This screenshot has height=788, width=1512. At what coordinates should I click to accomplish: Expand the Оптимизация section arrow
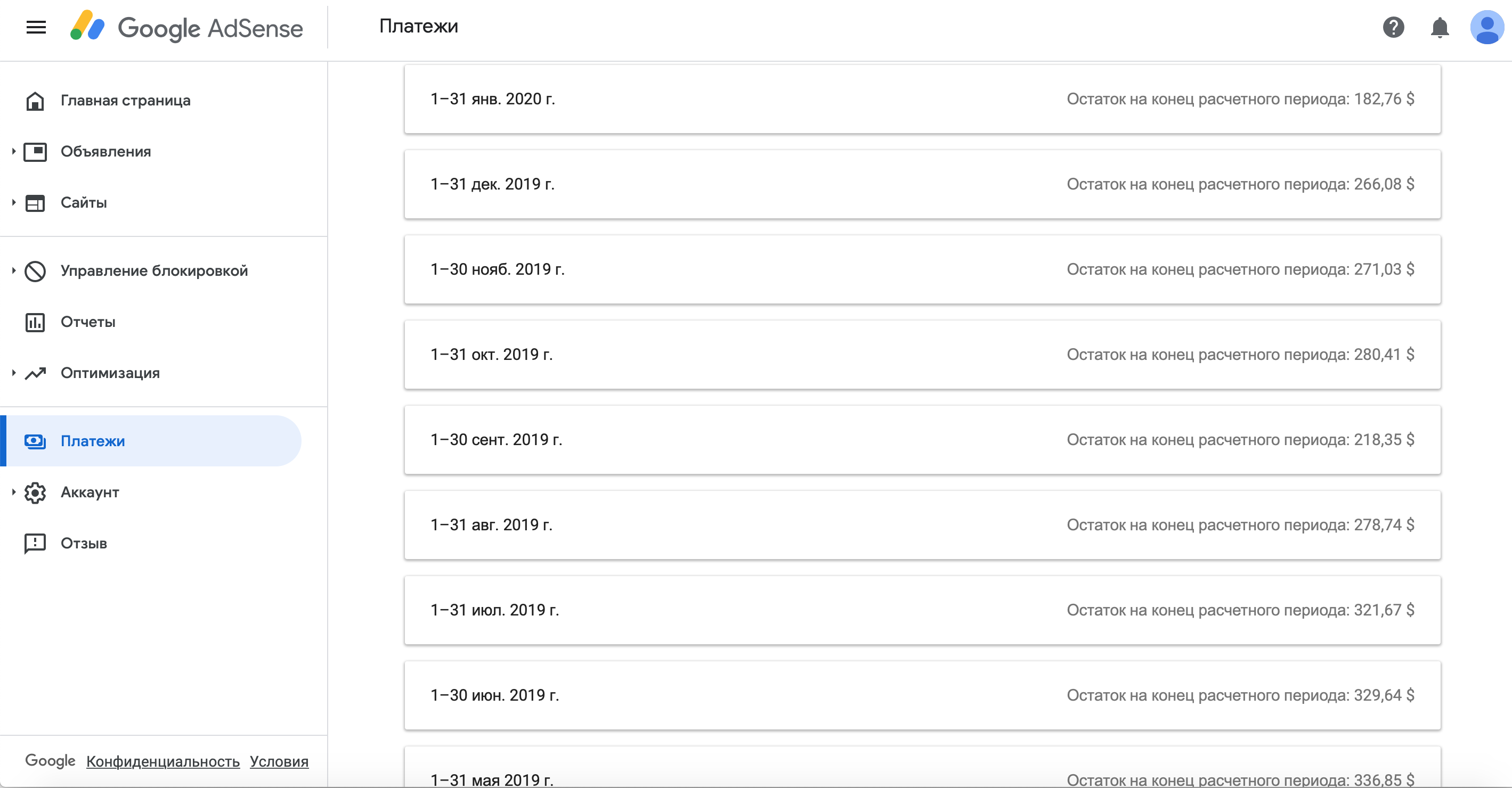[13, 373]
